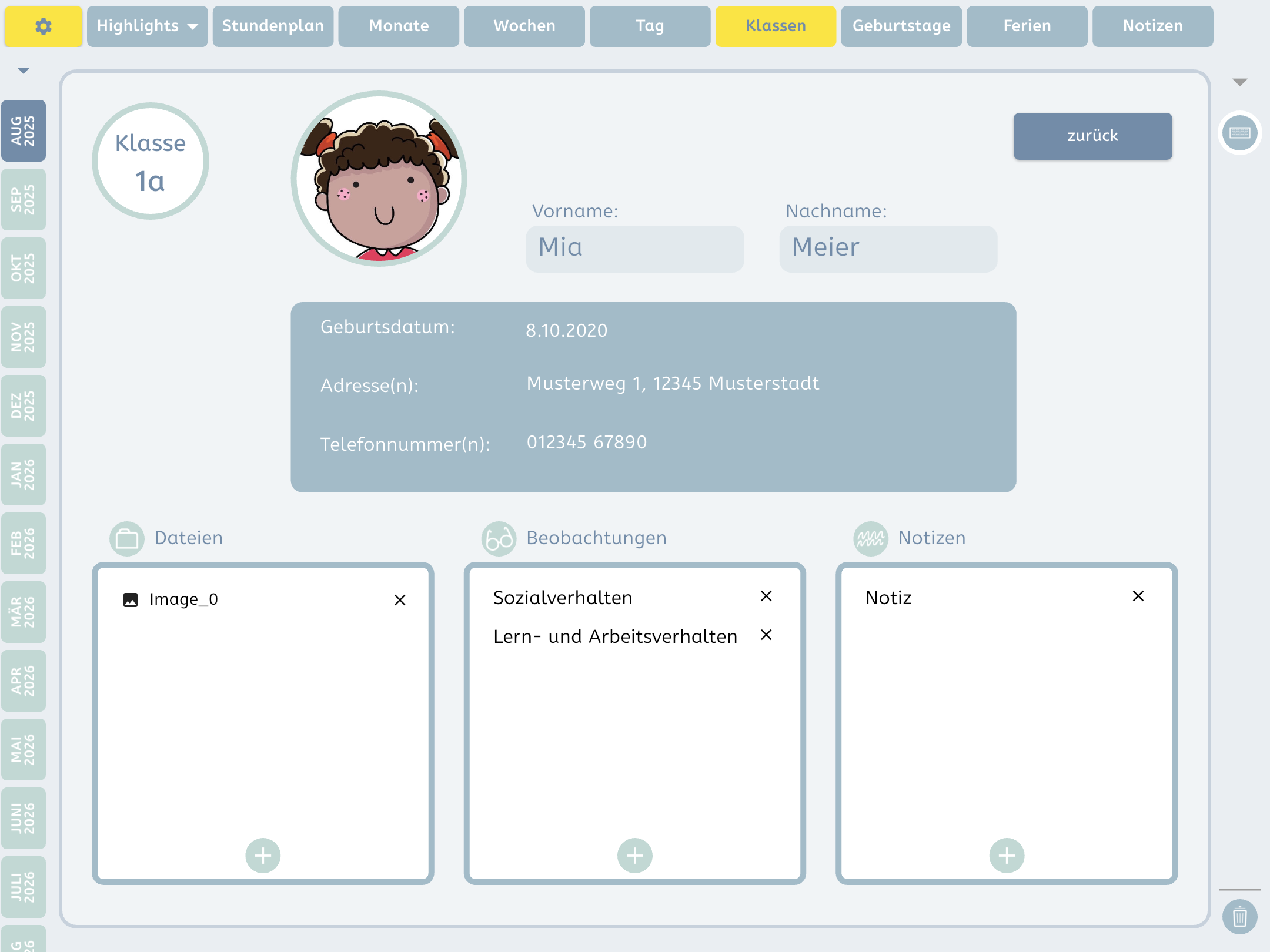The width and height of the screenshot is (1270, 952).
Task: Click the address Musterweg 1, 12345 Musterstadt
Action: tap(673, 383)
